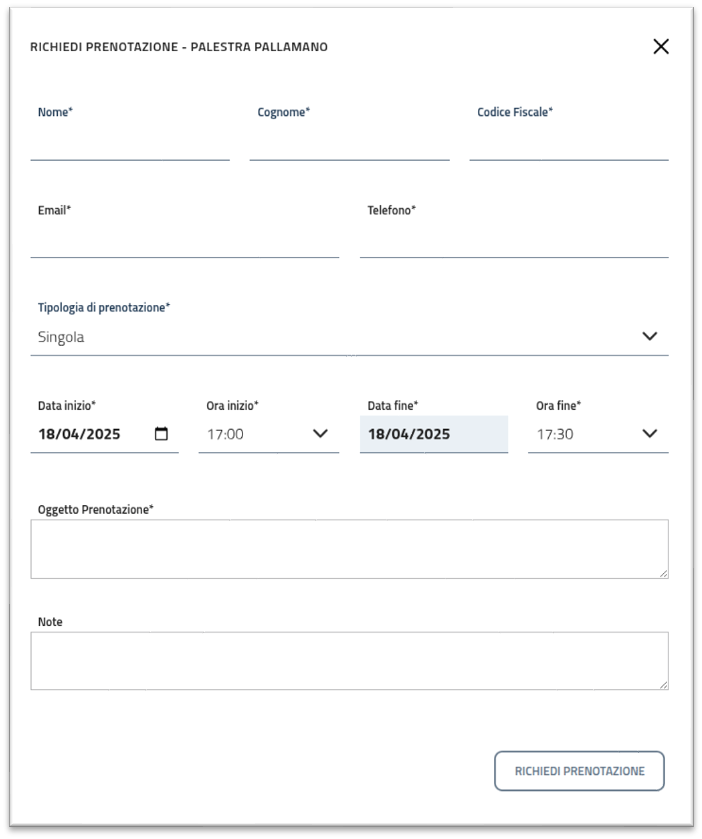Select the day segment in Data inizio

pos(47,434)
